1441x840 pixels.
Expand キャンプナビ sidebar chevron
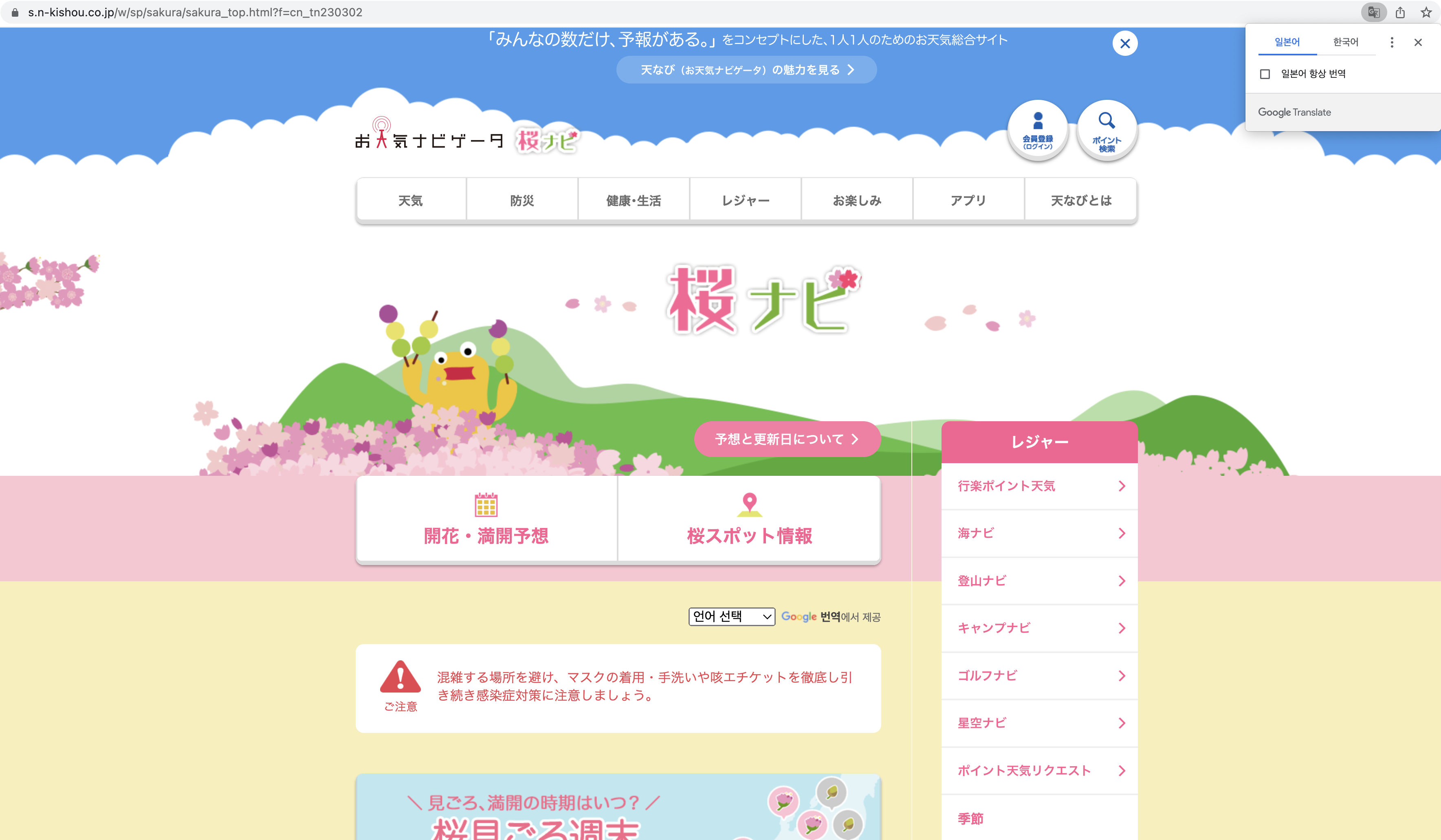(1121, 629)
